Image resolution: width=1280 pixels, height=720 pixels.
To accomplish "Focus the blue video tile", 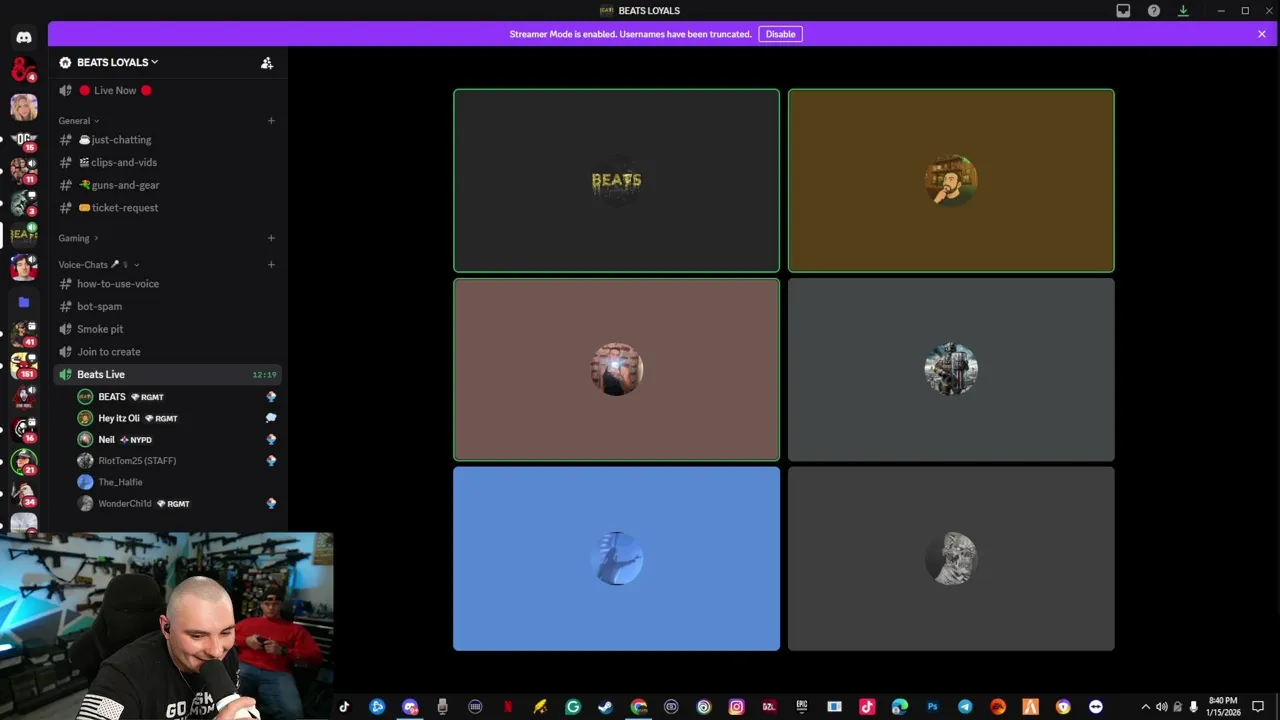I will (616, 559).
